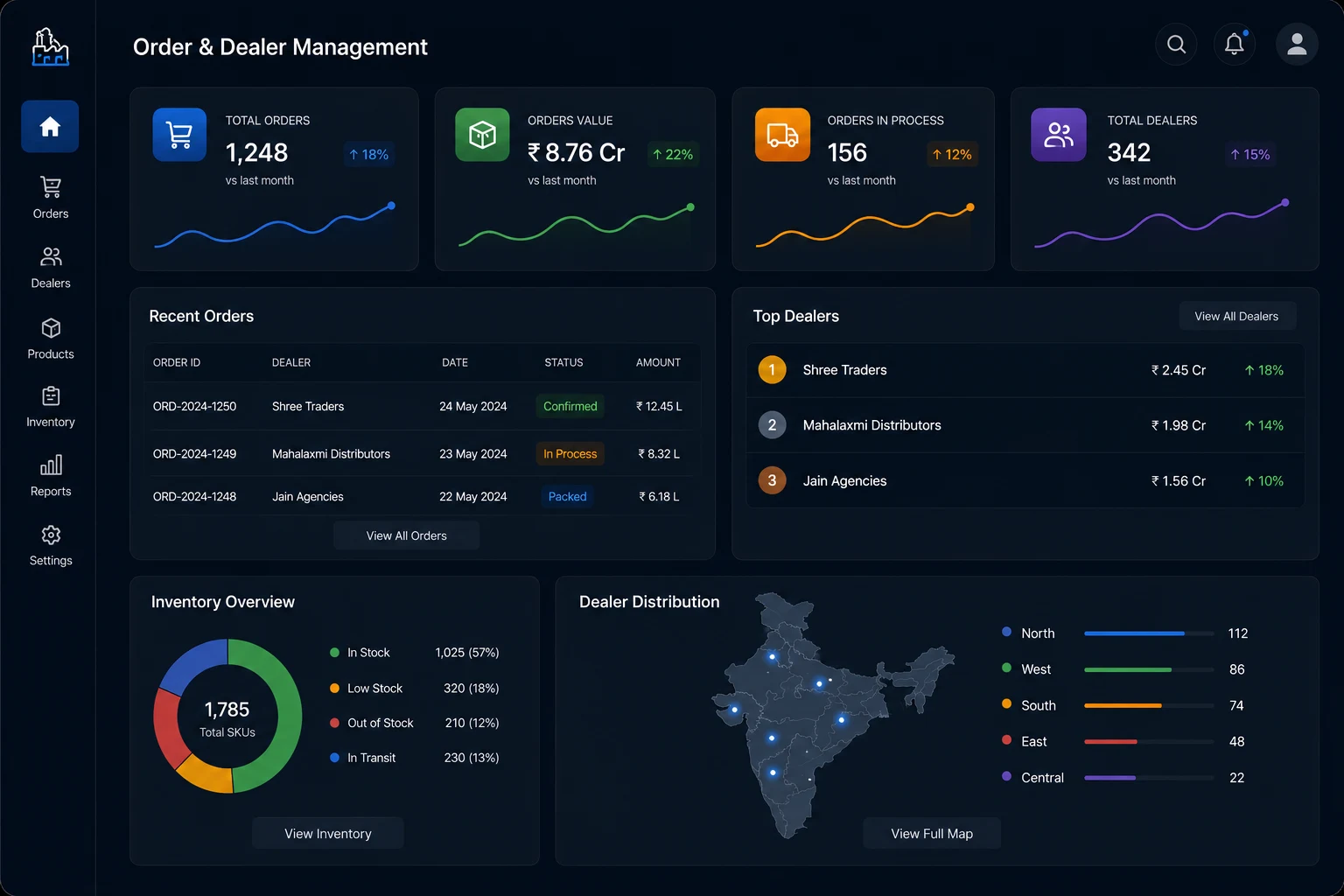
Task: Go to Home in the sidebar
Action: tap(50, 127)
